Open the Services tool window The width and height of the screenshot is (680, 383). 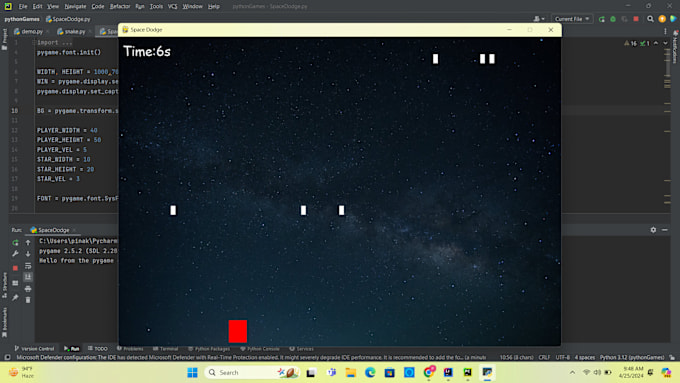301,349
